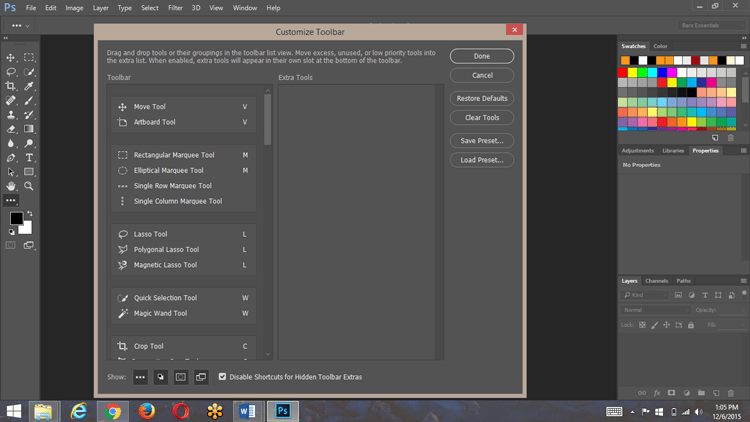Open the Layers panel flyout menu

[743, 281]
